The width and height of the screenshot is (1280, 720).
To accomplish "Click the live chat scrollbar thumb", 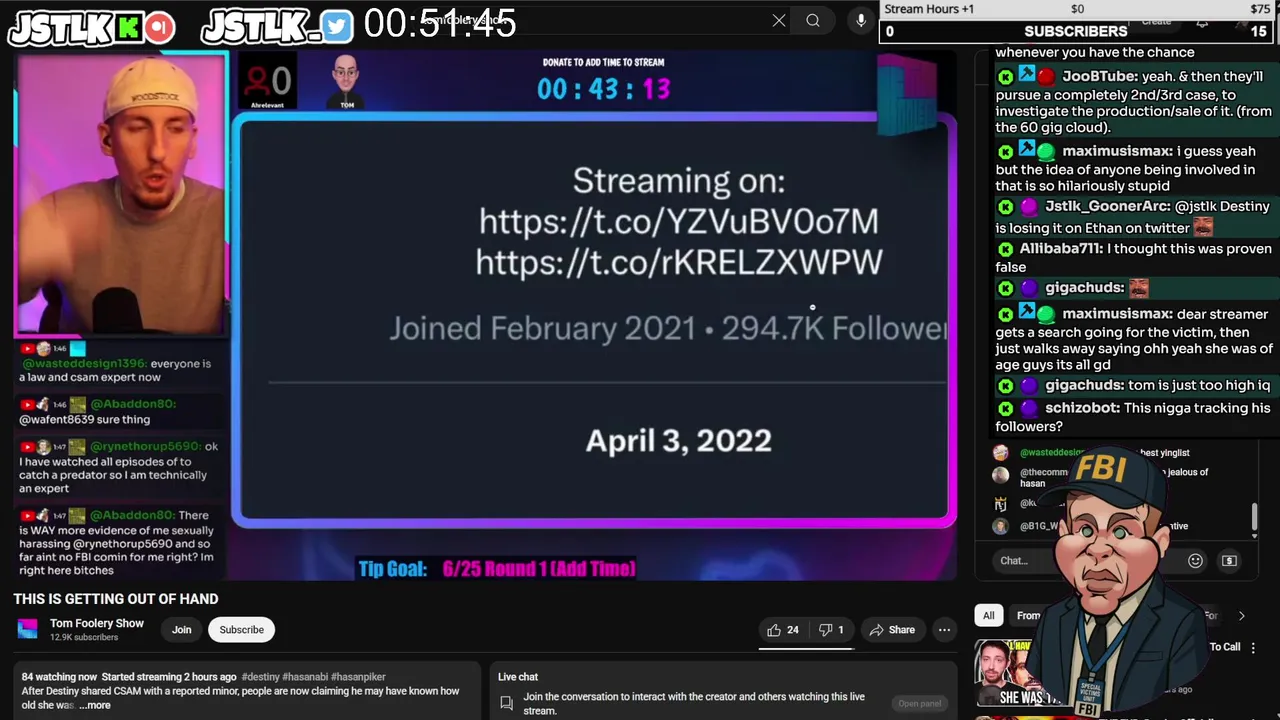I will (x=1255, y=516).
